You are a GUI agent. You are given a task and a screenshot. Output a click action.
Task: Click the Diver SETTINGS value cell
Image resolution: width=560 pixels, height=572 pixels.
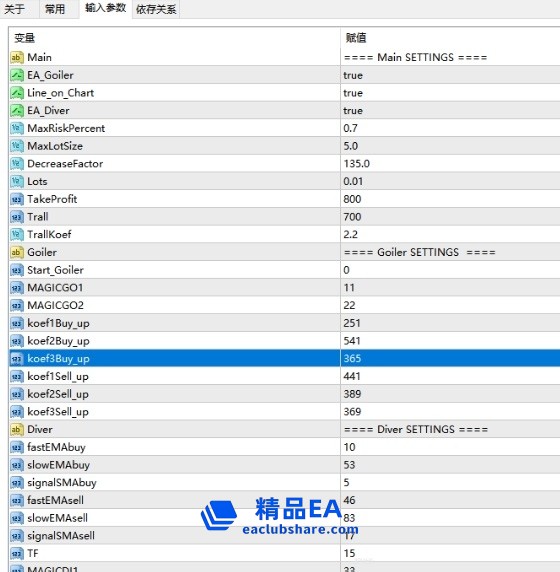tap(450, 429)
